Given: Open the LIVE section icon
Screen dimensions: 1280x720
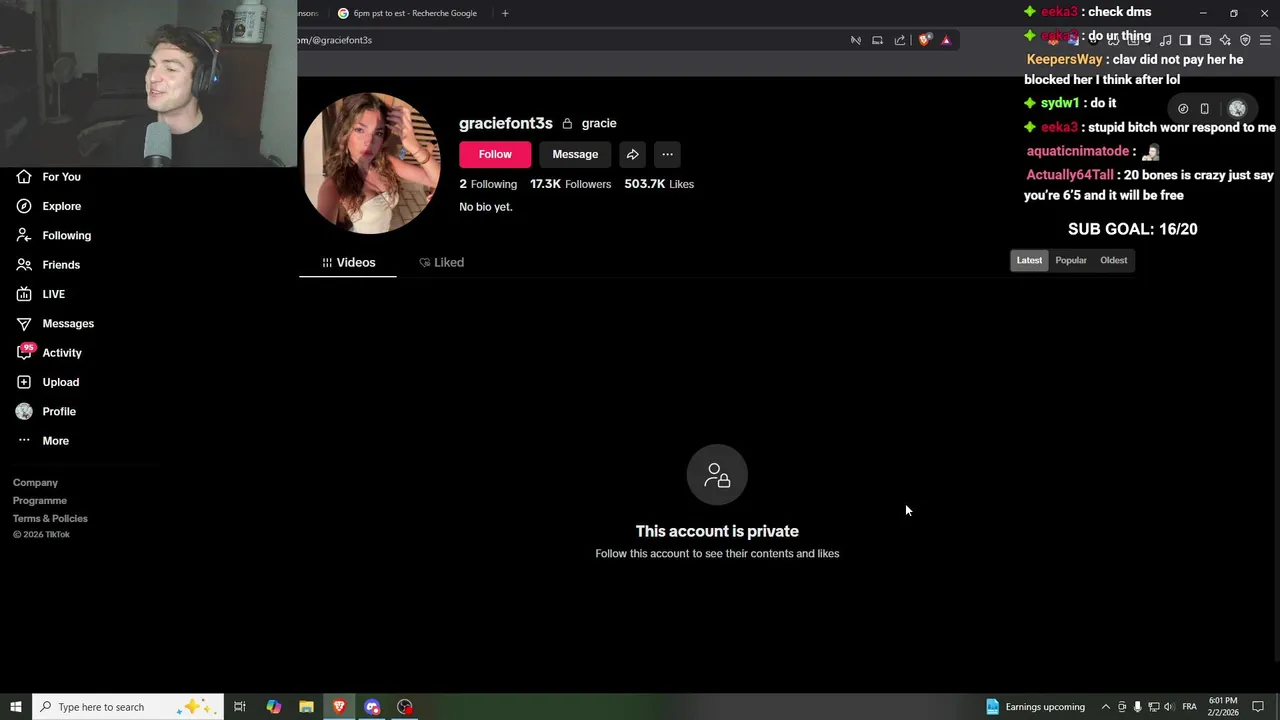Looking at the screenshot, I should coord(24,294).
